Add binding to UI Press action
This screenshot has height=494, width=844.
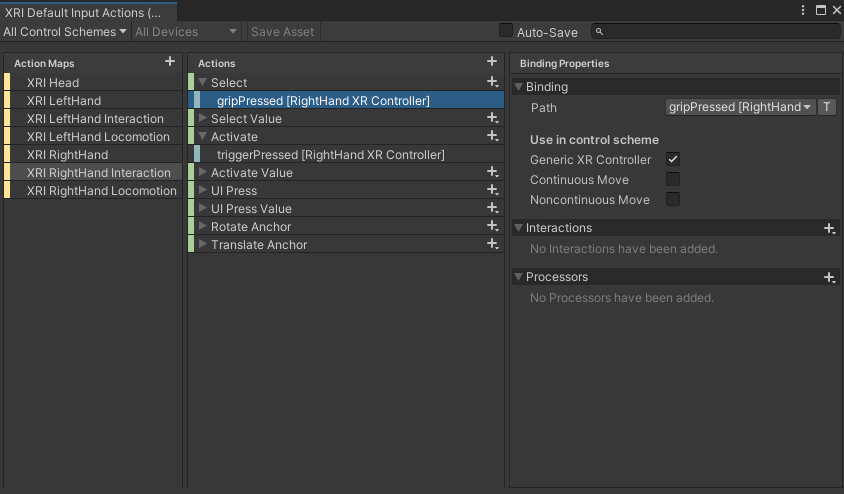tap(493, 190)
